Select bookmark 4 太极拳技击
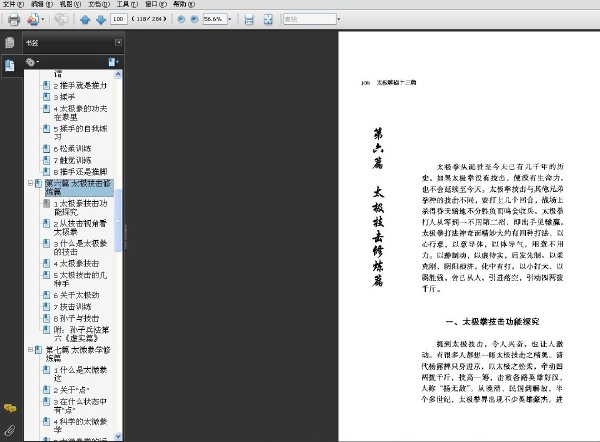Viewport: 600px width, 442px height. pyautogui.click(x=77, y=263)
